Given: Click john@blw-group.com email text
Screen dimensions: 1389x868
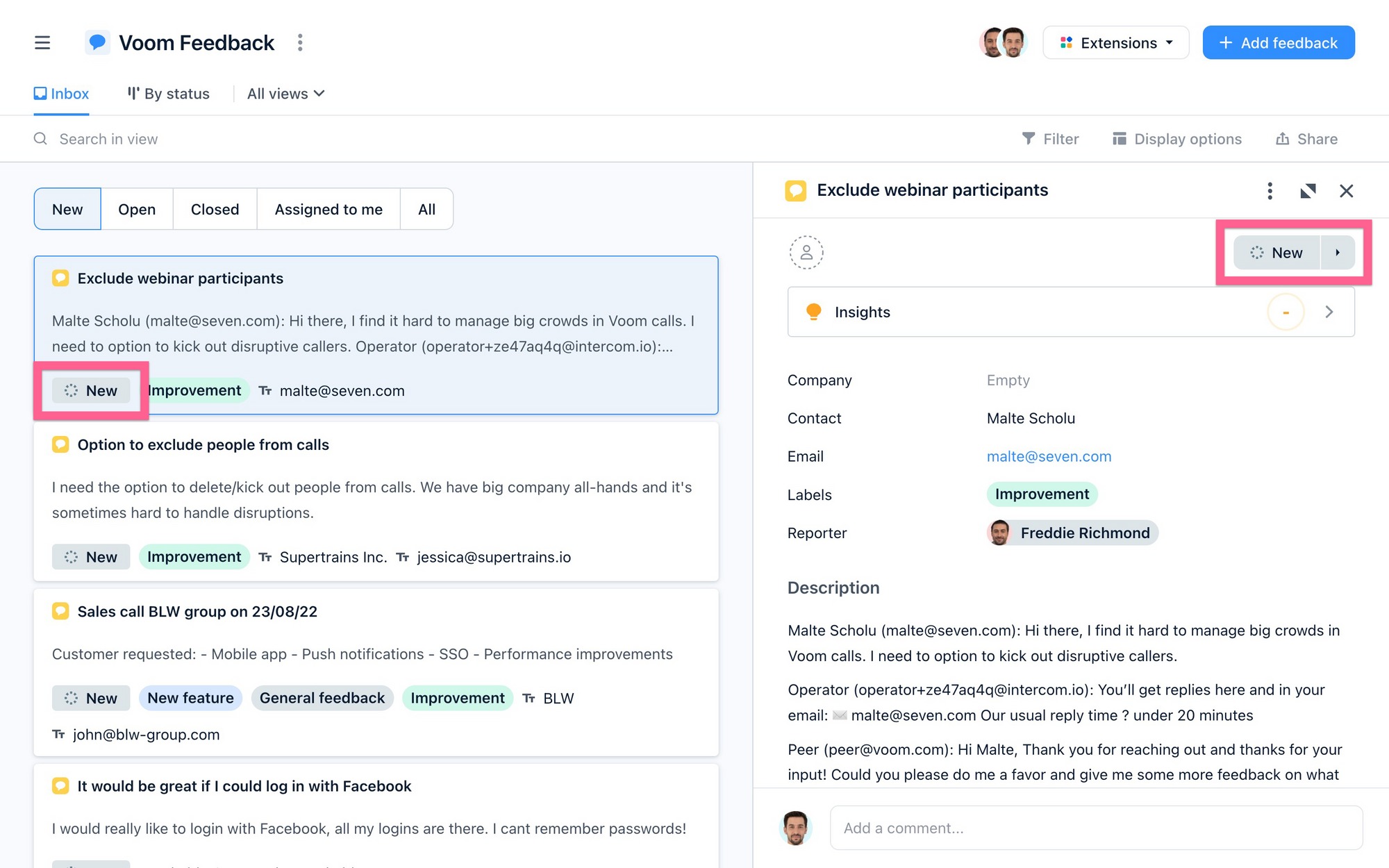Looking at the screenshot, I should tap(146, 735).
